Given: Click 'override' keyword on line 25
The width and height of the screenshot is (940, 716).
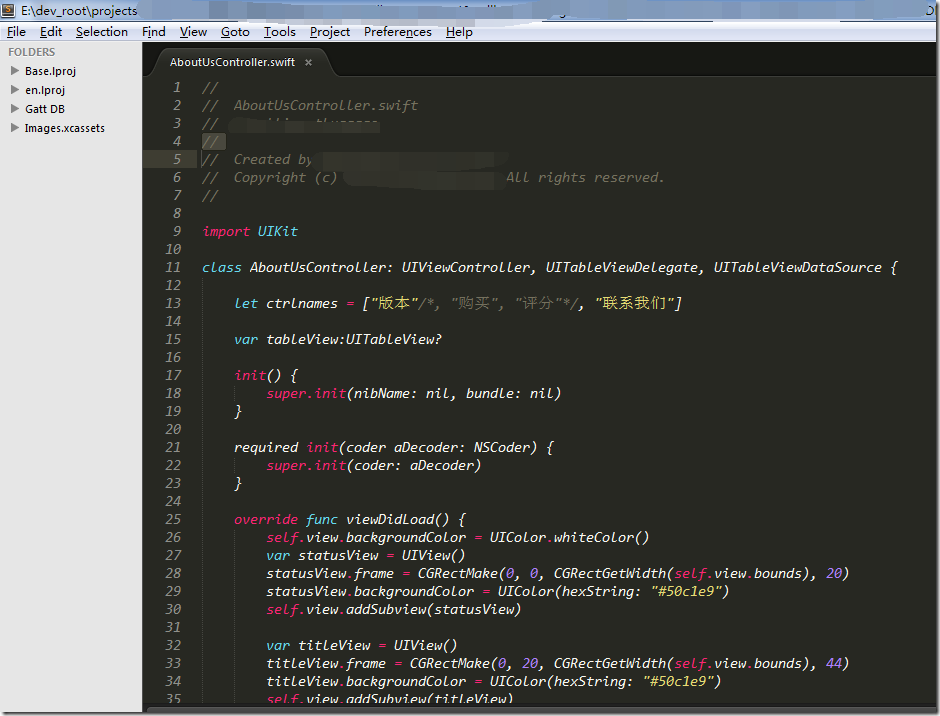Looking at the screenshot, I should pos(266,519).
